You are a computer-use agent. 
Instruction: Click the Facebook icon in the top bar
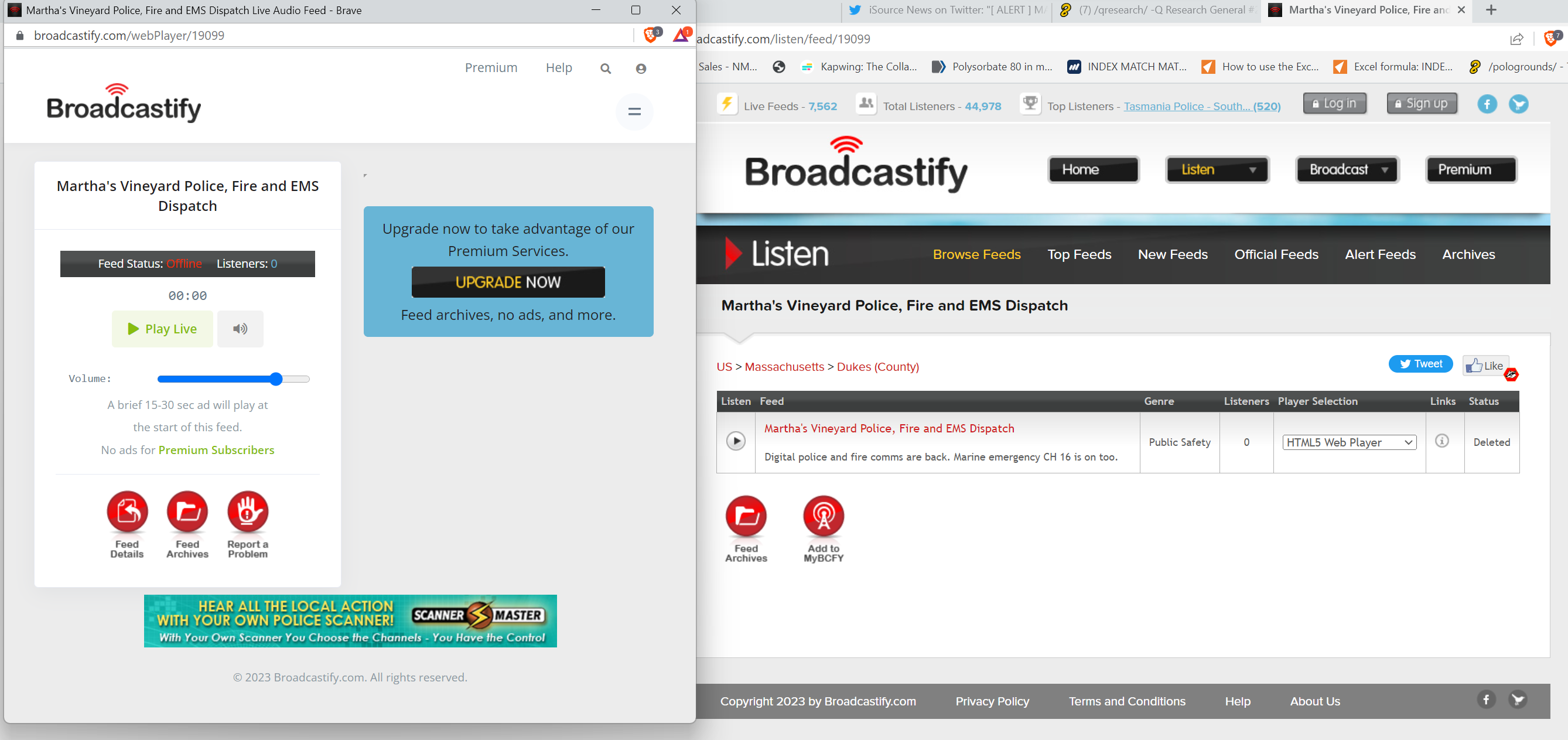click(x=1487, y=104)
